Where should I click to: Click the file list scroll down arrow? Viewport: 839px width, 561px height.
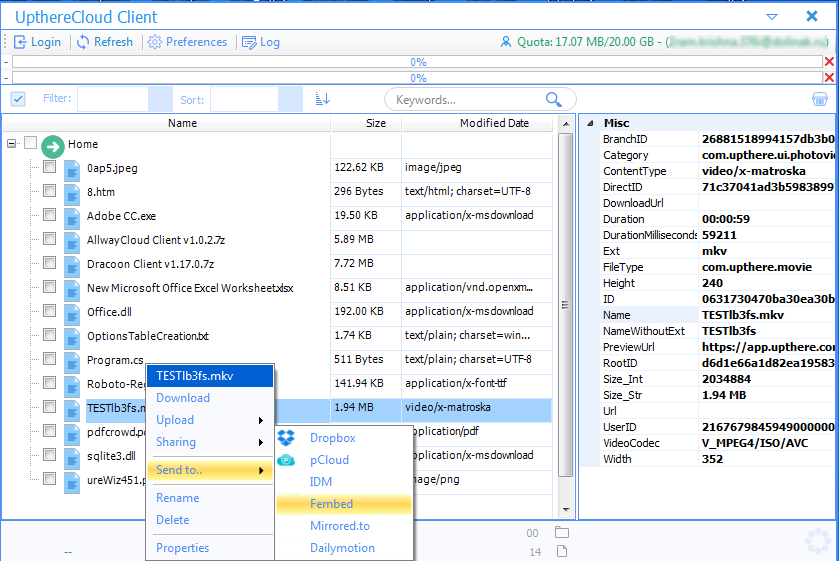click(x=566, y=510)
